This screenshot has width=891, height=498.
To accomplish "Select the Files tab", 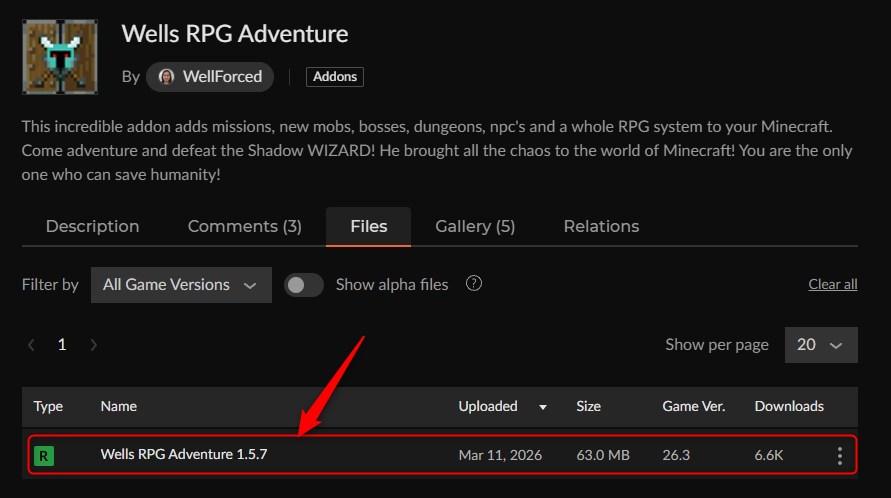I will [369, 226].
